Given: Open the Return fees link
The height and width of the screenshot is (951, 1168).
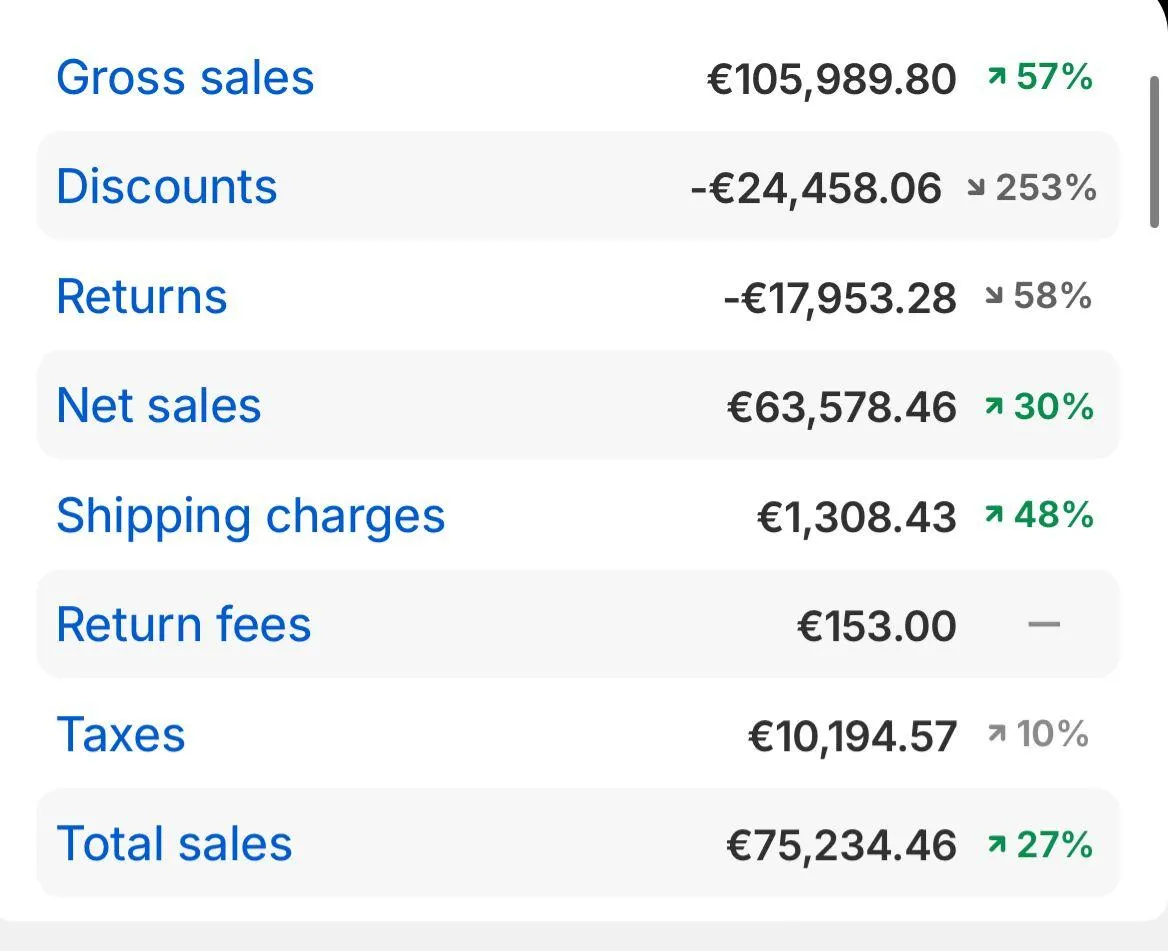Looking at the screenshot, I should [184, 625].
